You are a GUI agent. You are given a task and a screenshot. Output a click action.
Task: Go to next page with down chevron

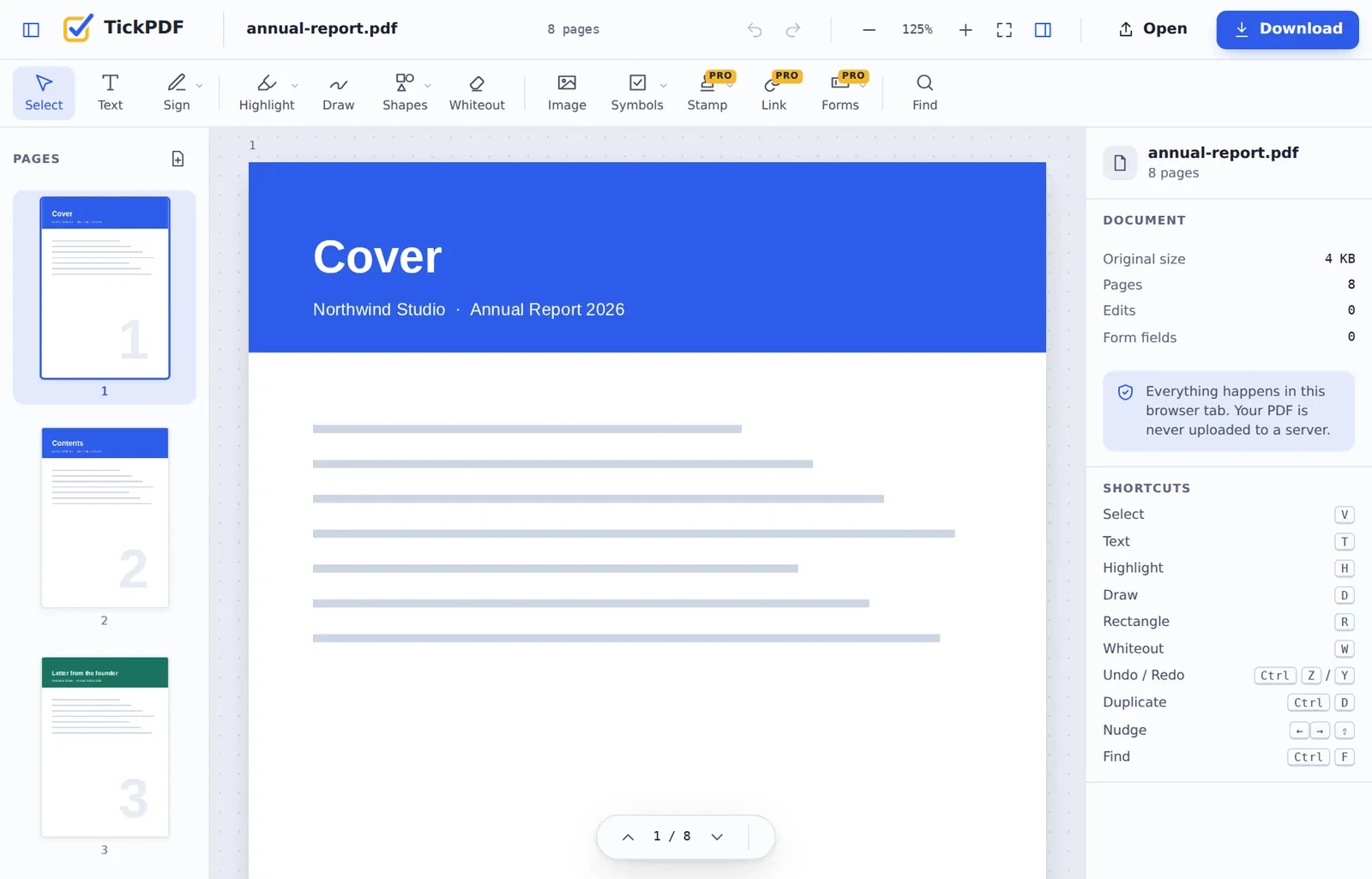(717, 837)
